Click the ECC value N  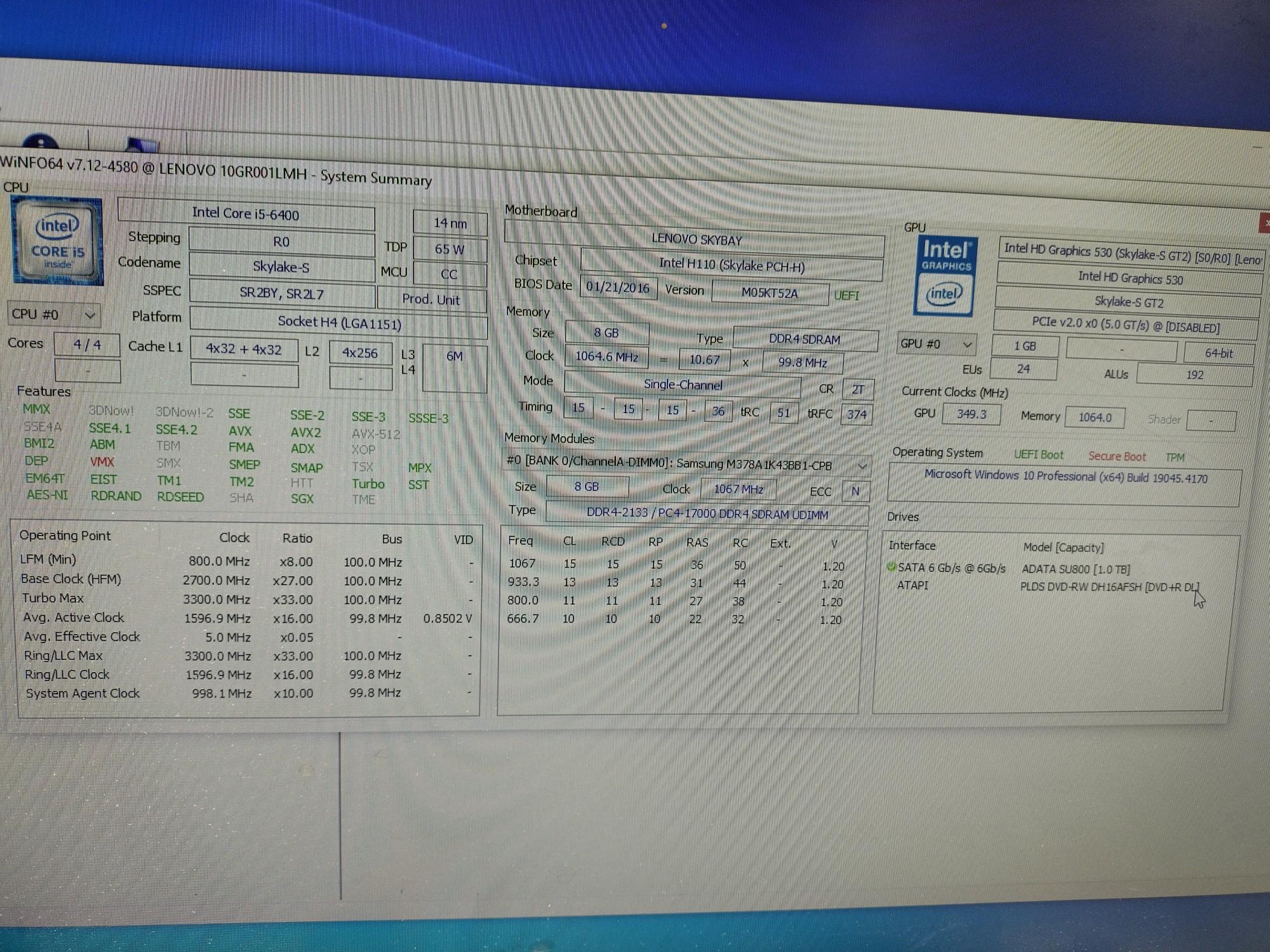(x=855, y=491)
